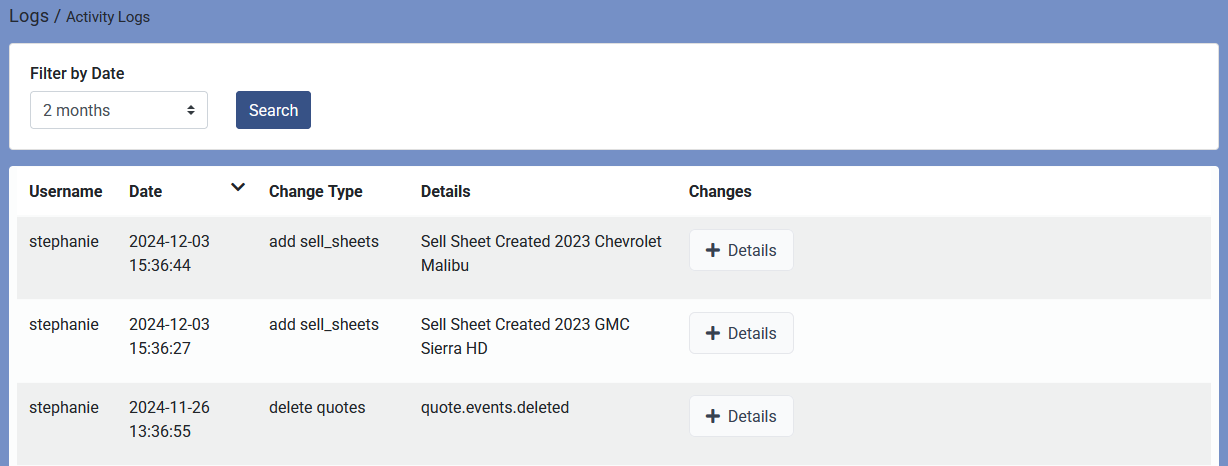Click the Search button
This screenshot has height=466, width=1228.
[x=273, y=110]
